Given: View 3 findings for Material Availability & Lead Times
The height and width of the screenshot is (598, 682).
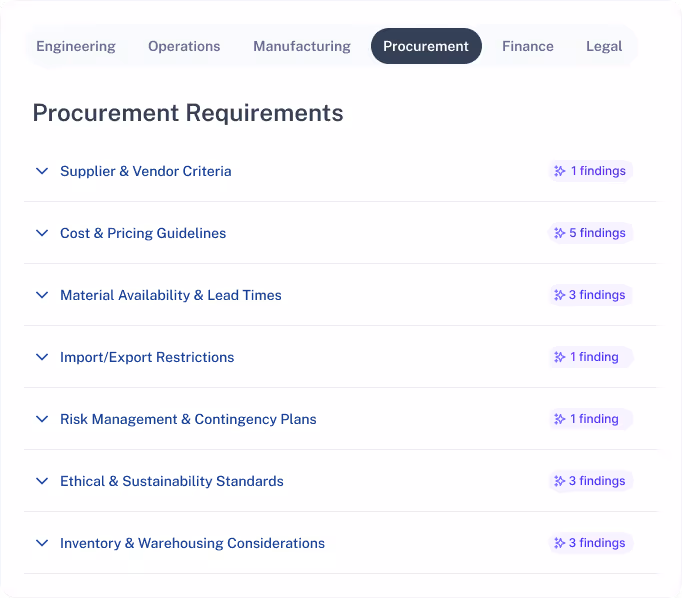Looking at the screenshot, I should (x=590, y=295).
